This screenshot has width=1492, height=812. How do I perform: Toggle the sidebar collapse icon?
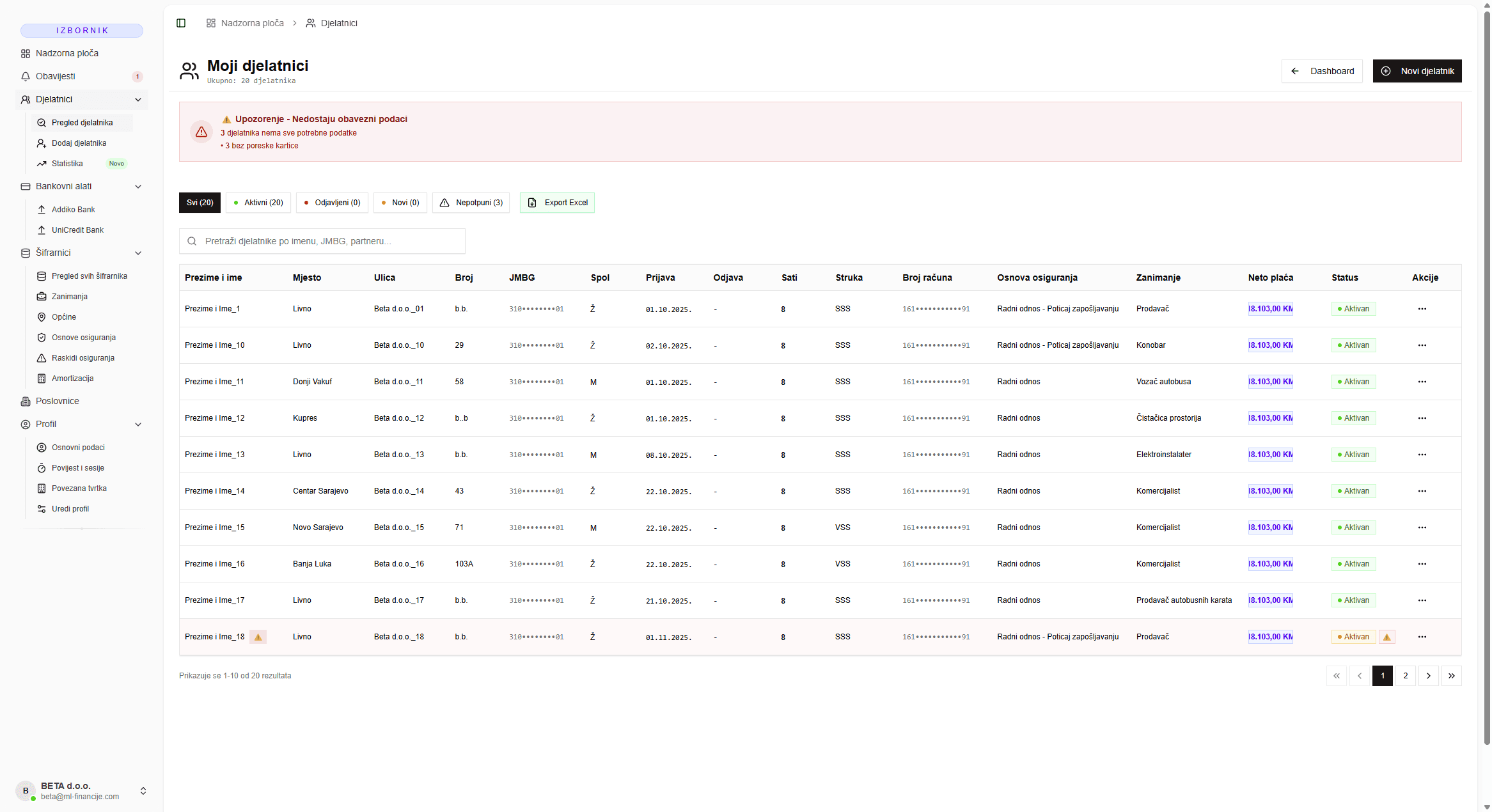pyautogui.click(x=181, y=23)
